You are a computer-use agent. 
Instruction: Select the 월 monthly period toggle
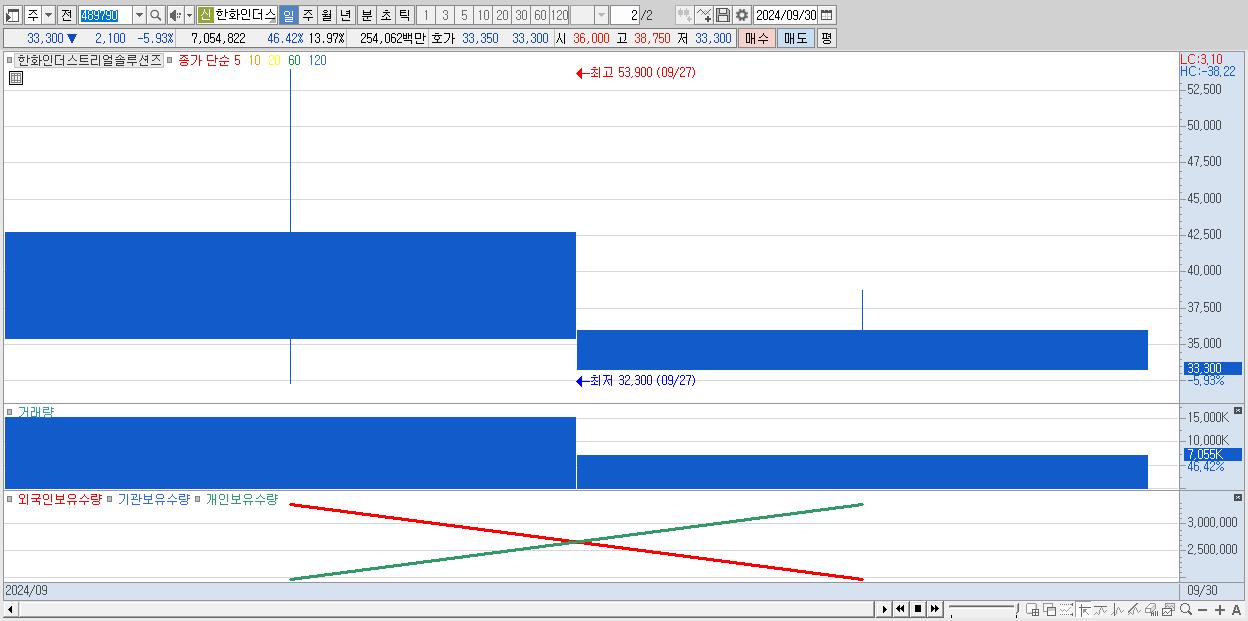click(x=326, y=15)
